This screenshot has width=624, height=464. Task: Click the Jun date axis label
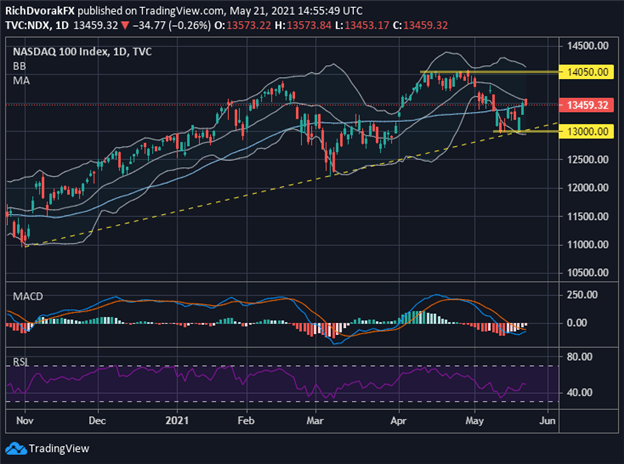pyautogui.click(x=547, y=421)
